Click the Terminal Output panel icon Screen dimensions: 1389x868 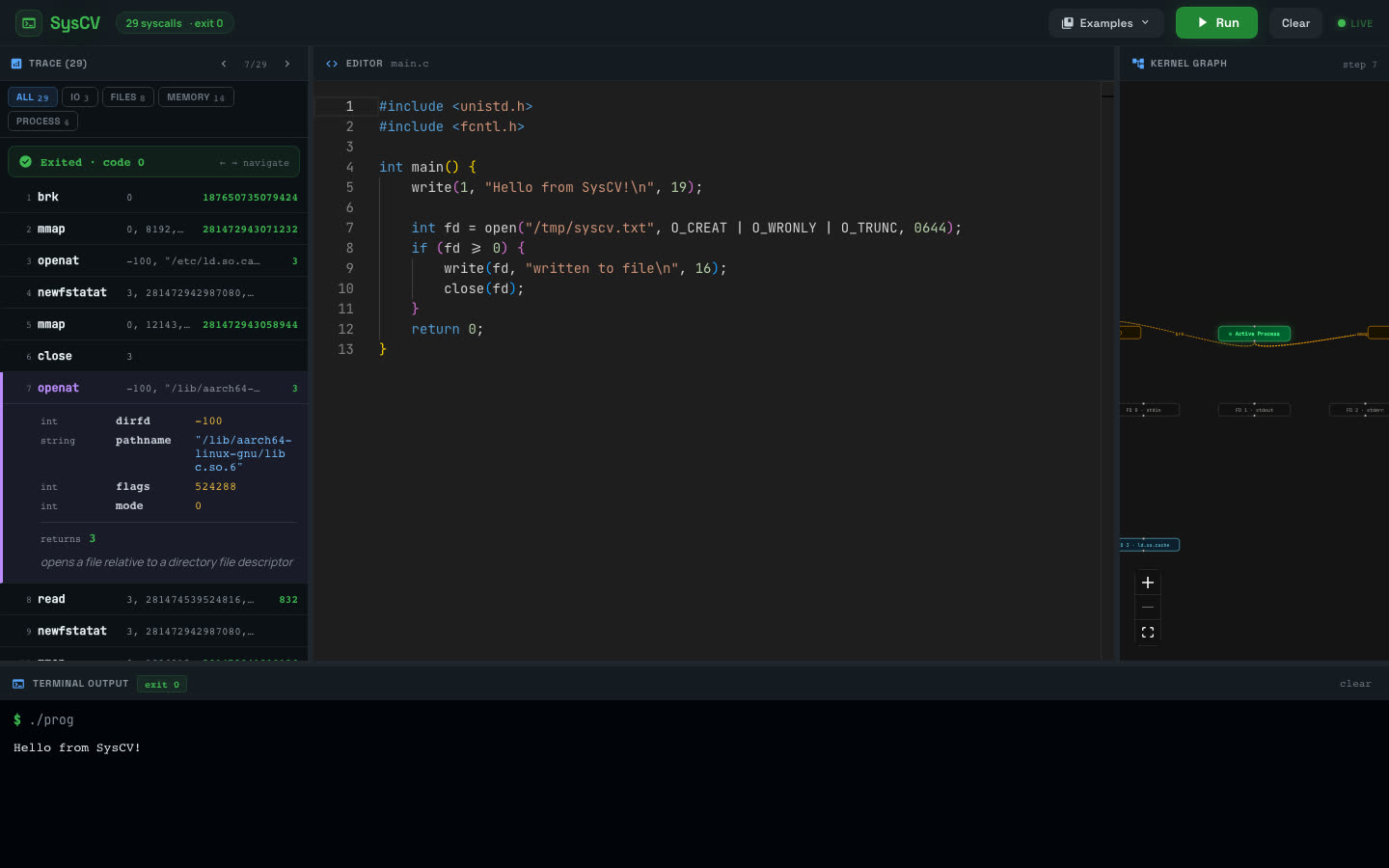18,684
